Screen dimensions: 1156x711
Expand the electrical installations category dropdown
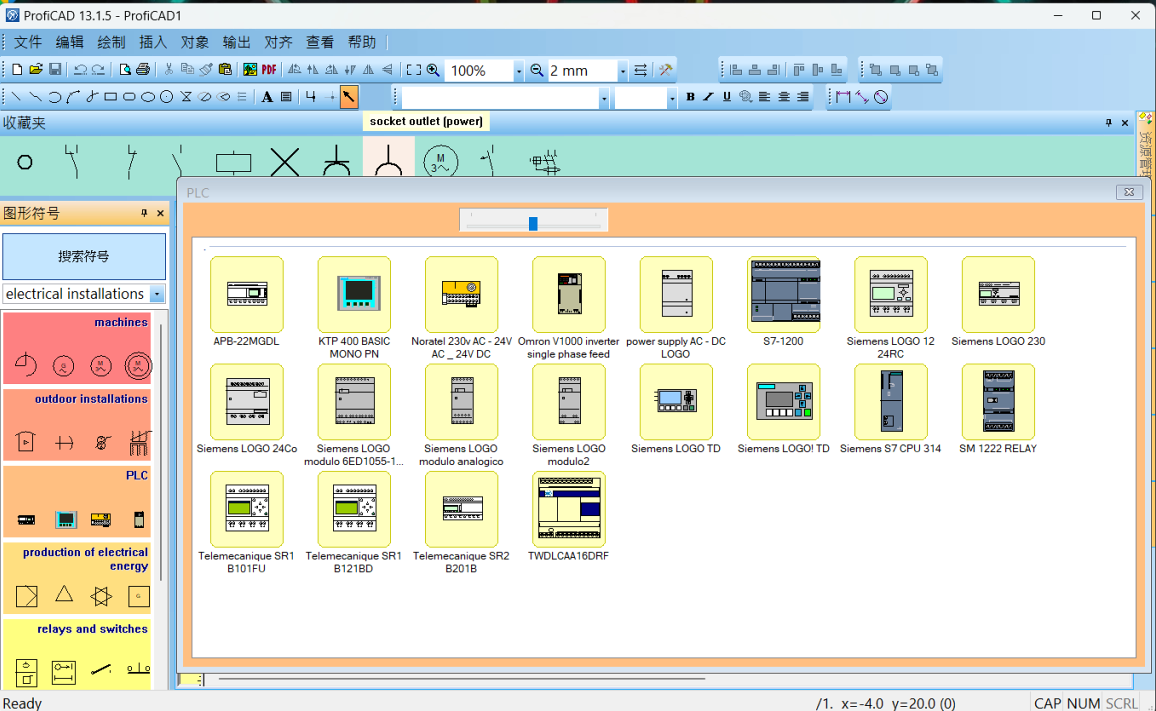pos(157,294)
